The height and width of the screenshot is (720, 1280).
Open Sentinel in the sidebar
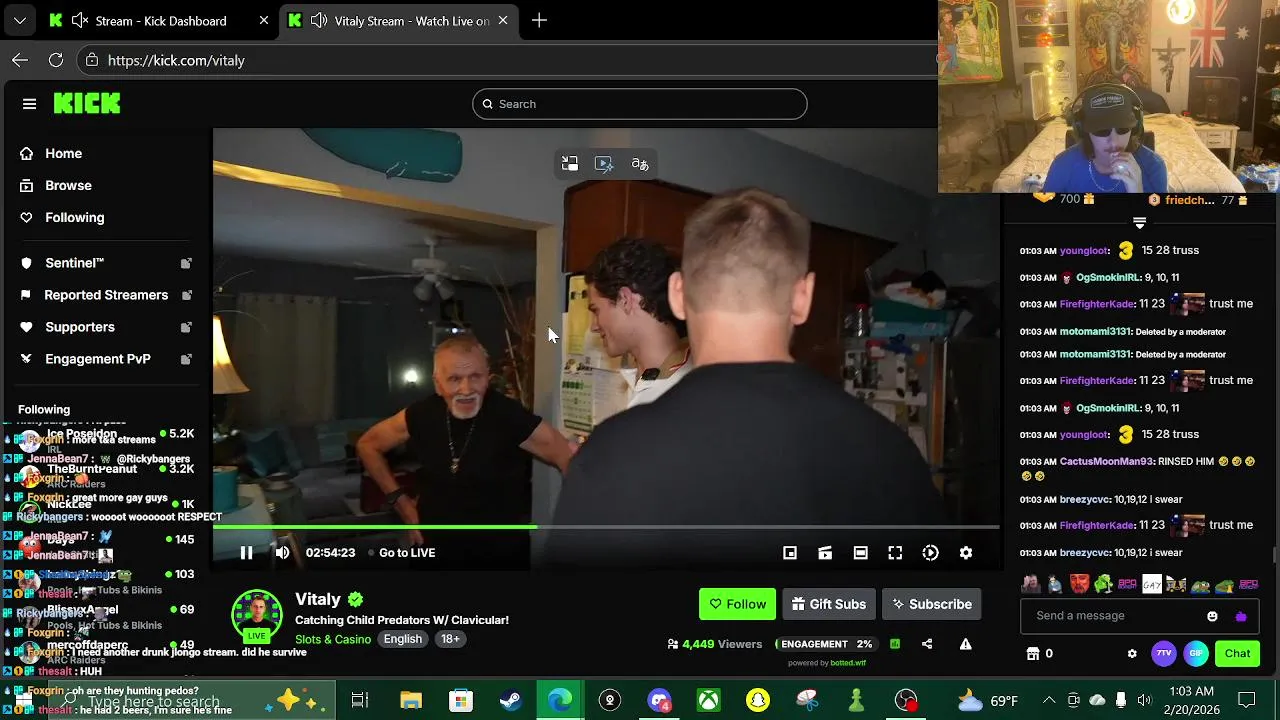[75, 263]
